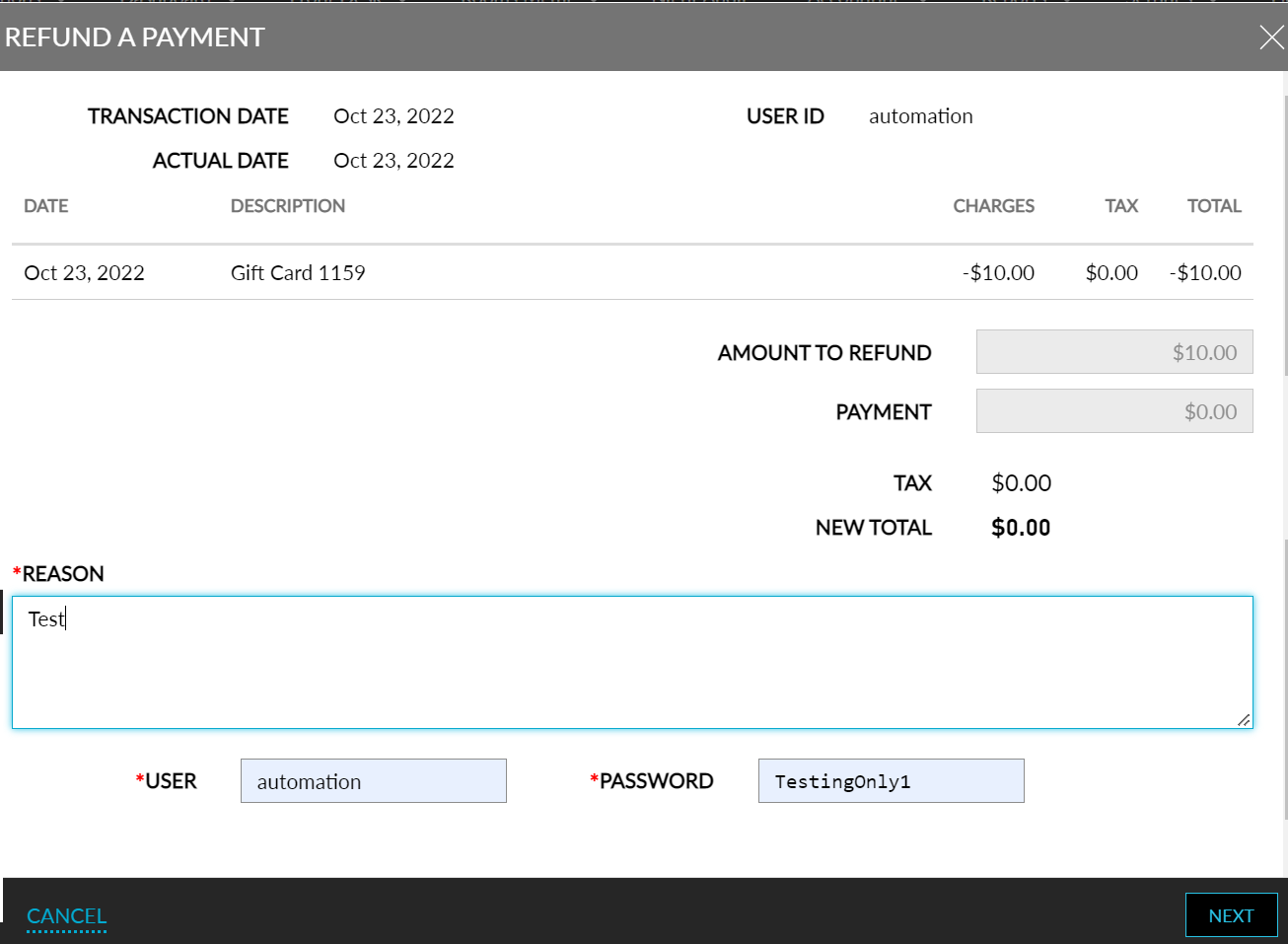Image resolution: width=1288 pixels, height=944 pixels.
Task: Click the AMOUNT TO REFUND label
Action: pyautogui.click(x=824, y=353)
